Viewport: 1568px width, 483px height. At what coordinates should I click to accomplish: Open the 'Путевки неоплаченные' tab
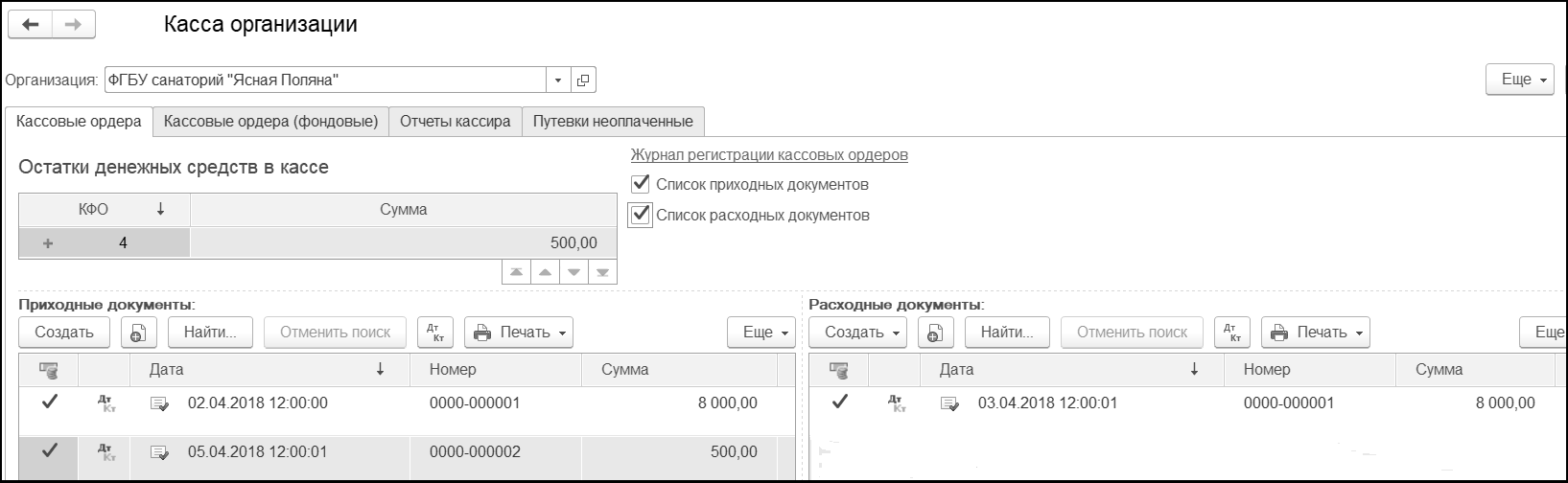tap(613, 122)
